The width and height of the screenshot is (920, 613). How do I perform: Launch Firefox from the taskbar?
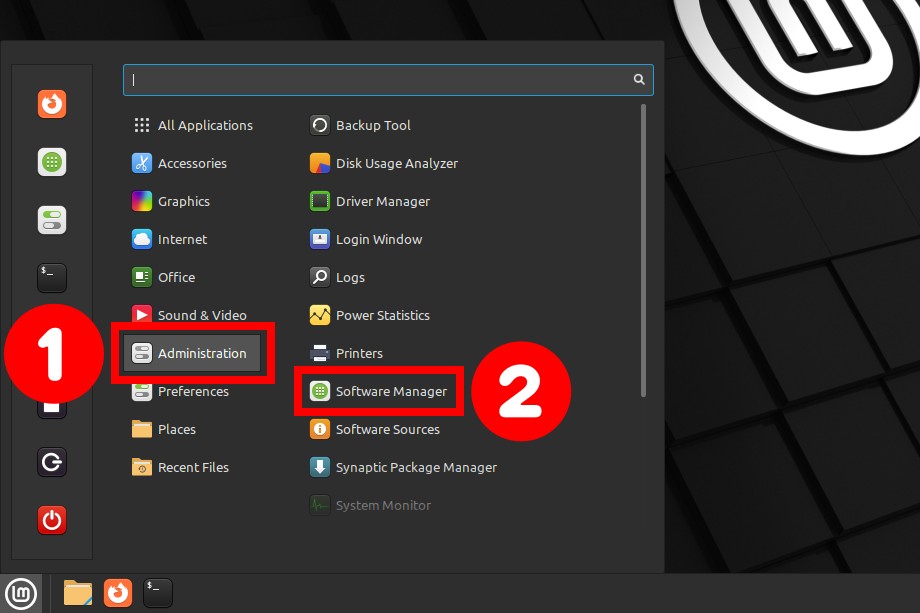(x=118, y=593)
